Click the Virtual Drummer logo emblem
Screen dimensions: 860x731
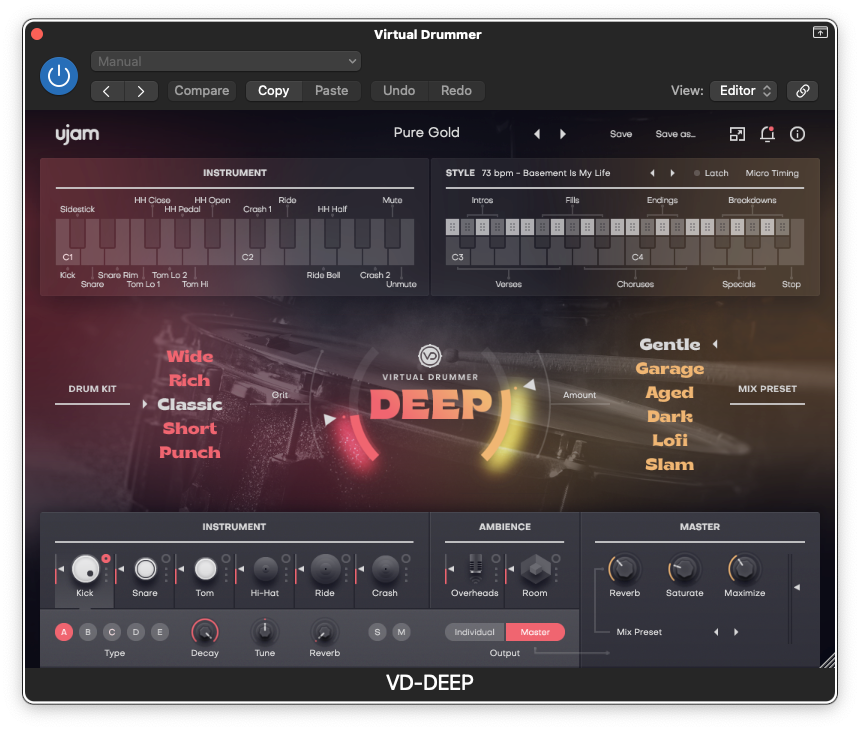pos(430,356)
